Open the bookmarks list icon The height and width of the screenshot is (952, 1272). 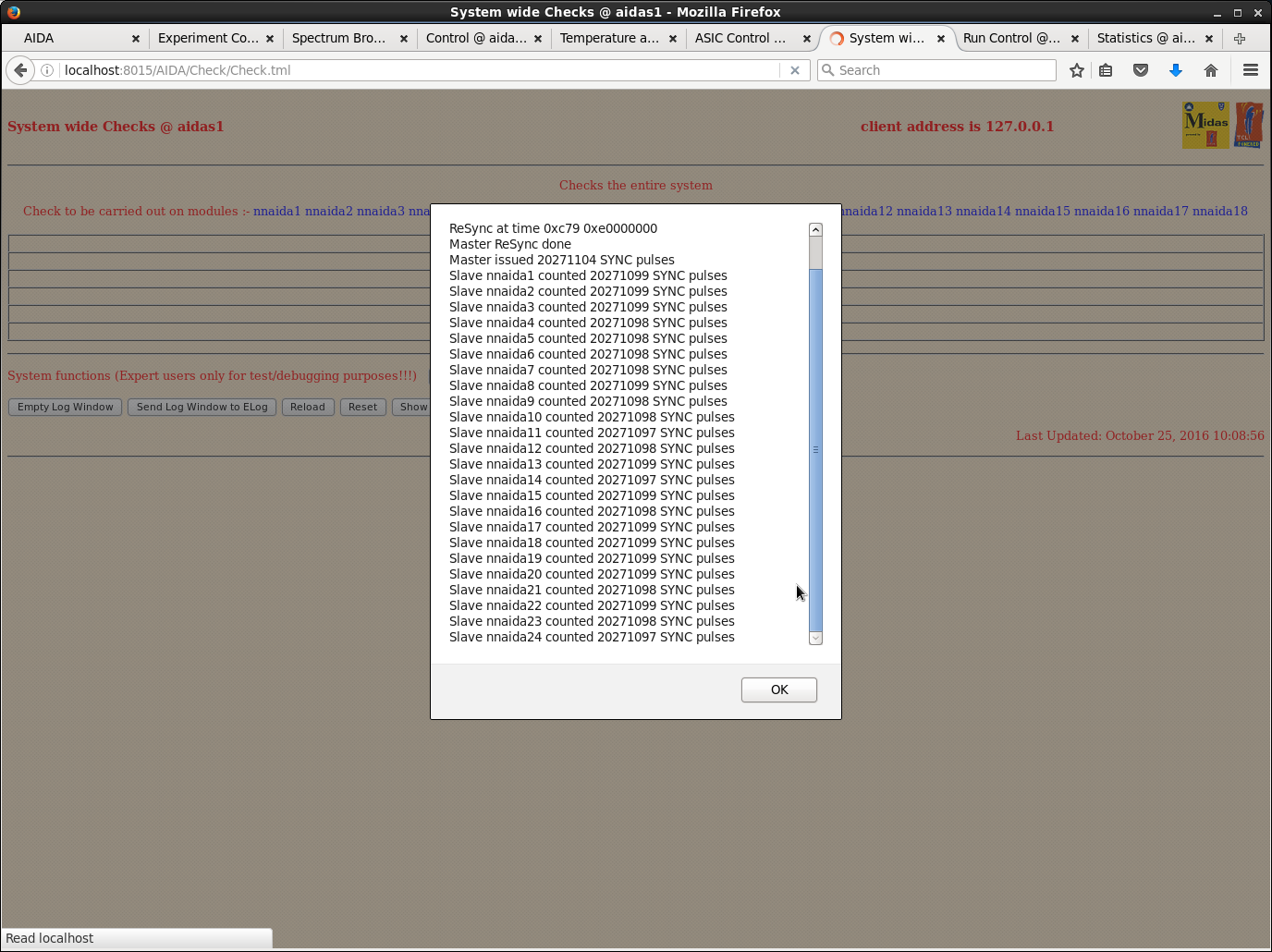(x=1106, y=70)
